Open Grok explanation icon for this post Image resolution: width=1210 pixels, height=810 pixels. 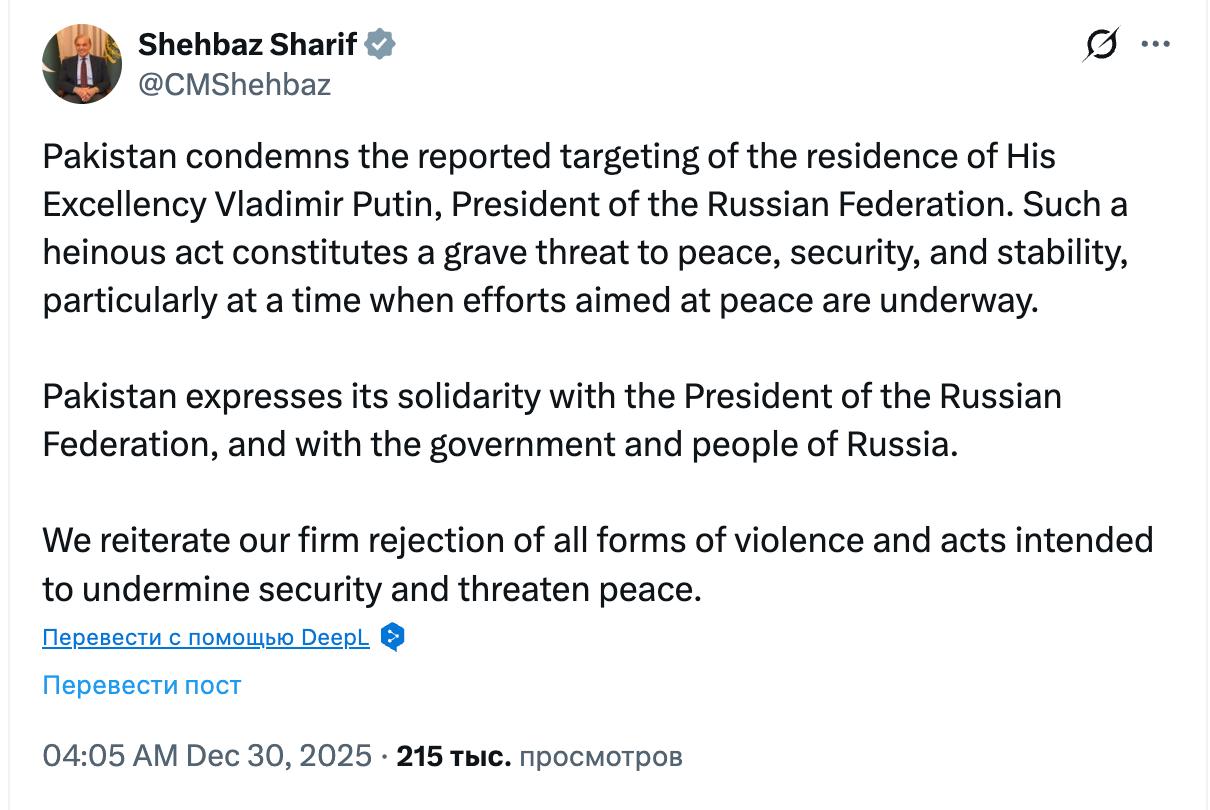pos(1100,45)
